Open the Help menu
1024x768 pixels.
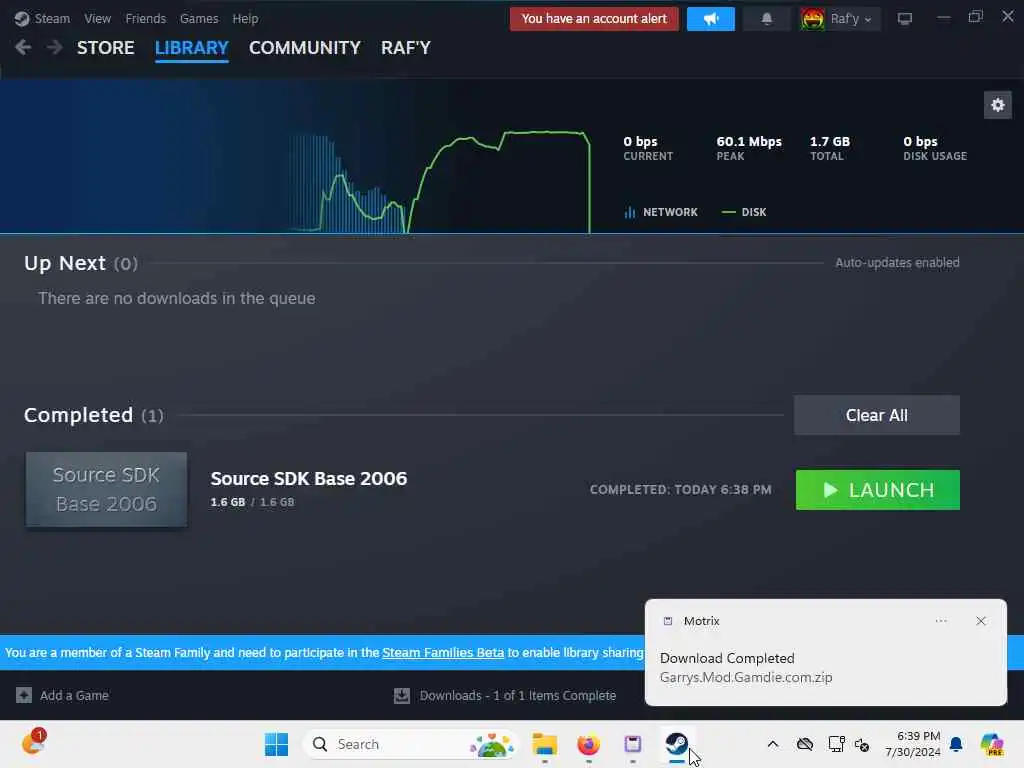click(246, 18)
